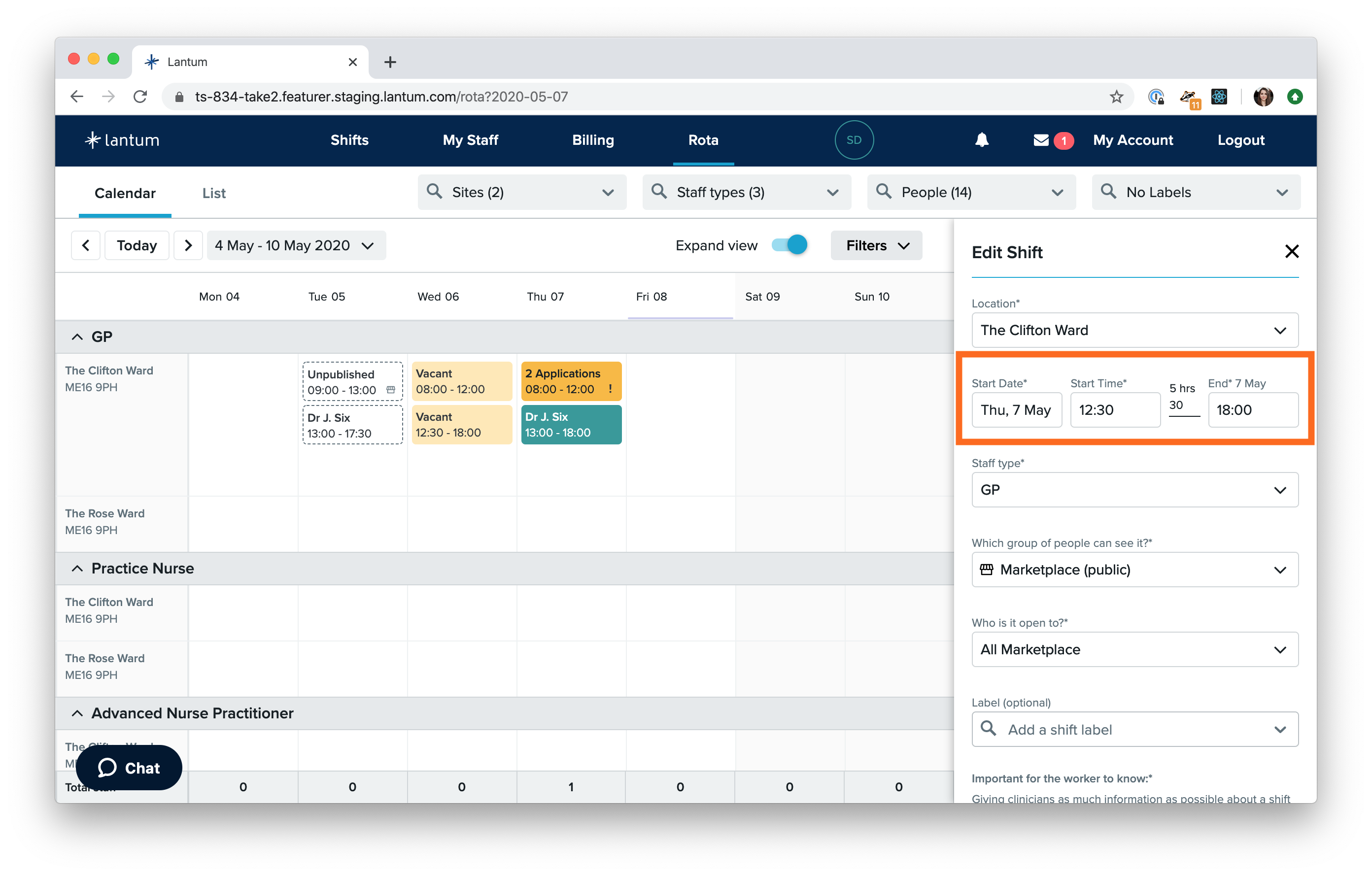The width and height of the screenshot is (1372, 876).
Task: Toggle the Expand view switch
Action: tap(789, 245)
